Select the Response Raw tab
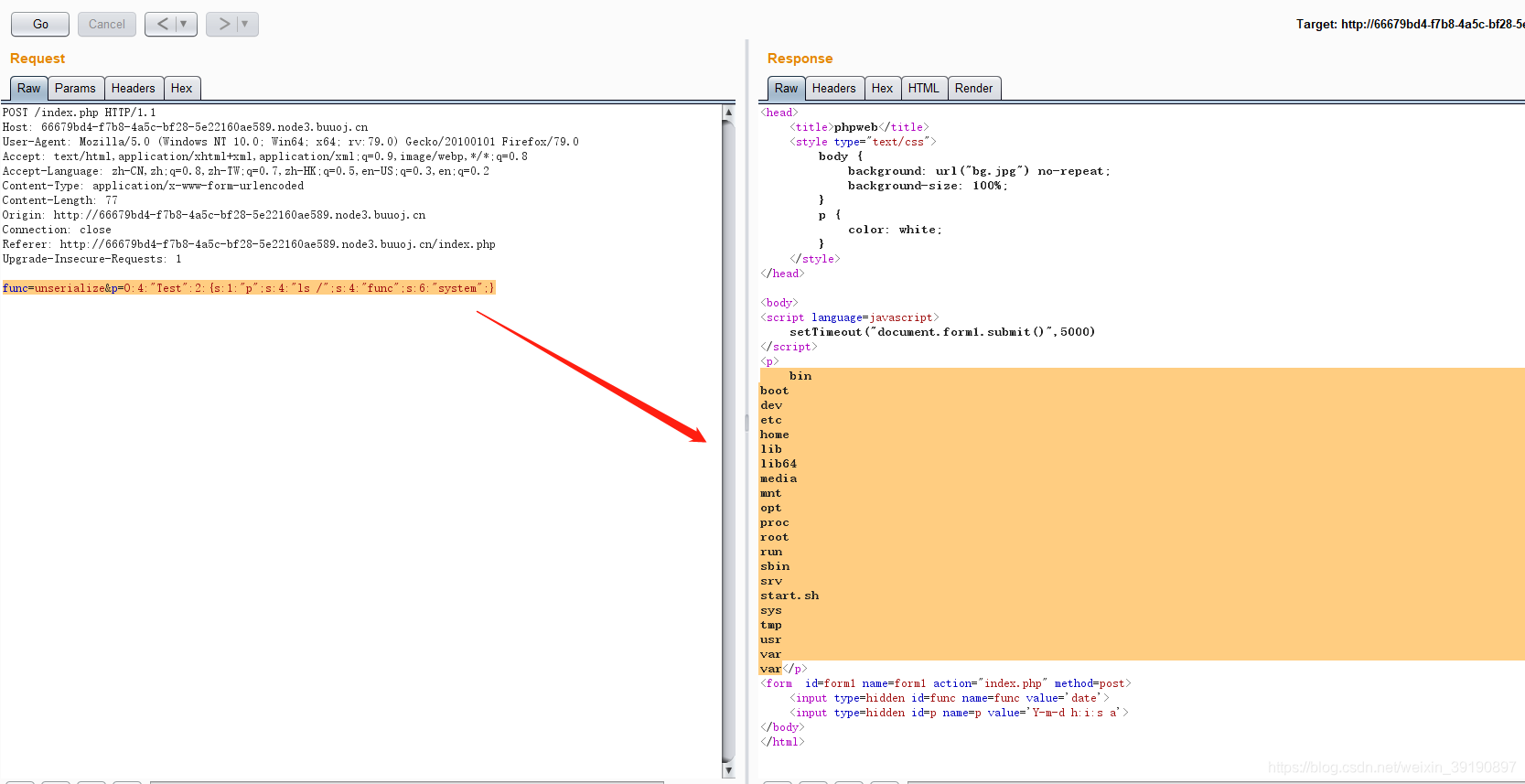This screenshot has height=784, width=1525. [787, 89]
